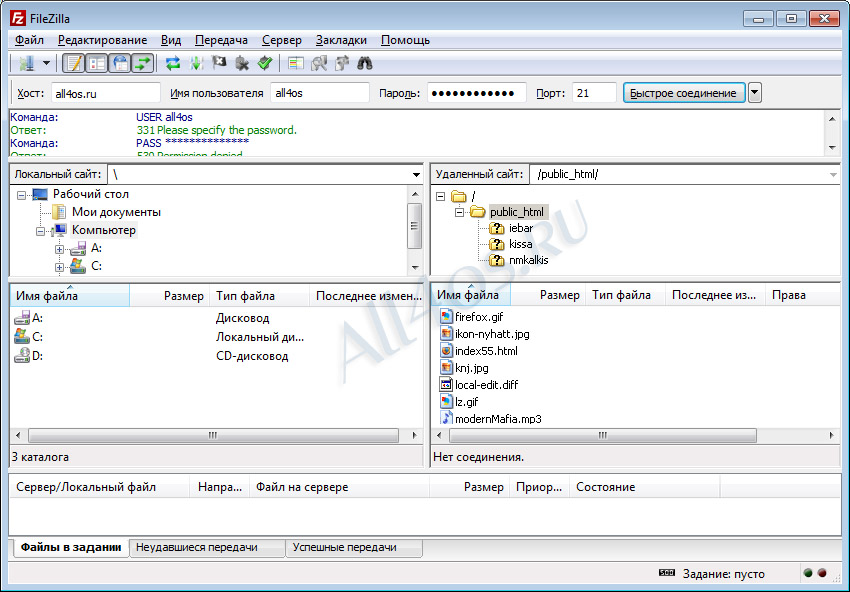Click remote file list horizontal scrollbar
The image size is (850, 592).
pyautogui.click(x=602, y=435)
